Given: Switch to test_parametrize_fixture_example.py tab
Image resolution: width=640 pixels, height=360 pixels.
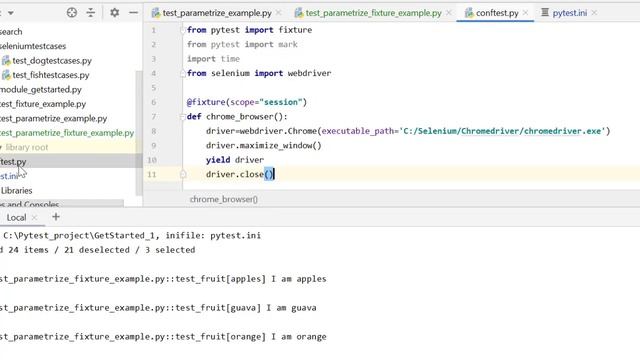Looking at the screenshot, I should coord(373,13).
